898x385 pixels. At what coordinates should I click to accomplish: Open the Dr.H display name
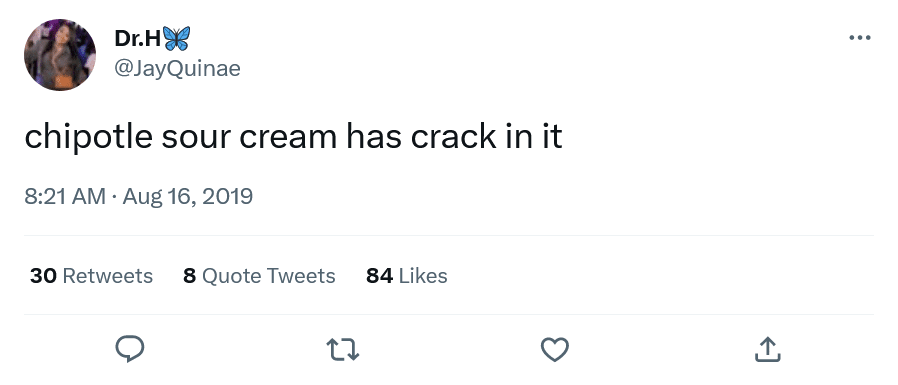pyautogui.click(x=138, y=38)
